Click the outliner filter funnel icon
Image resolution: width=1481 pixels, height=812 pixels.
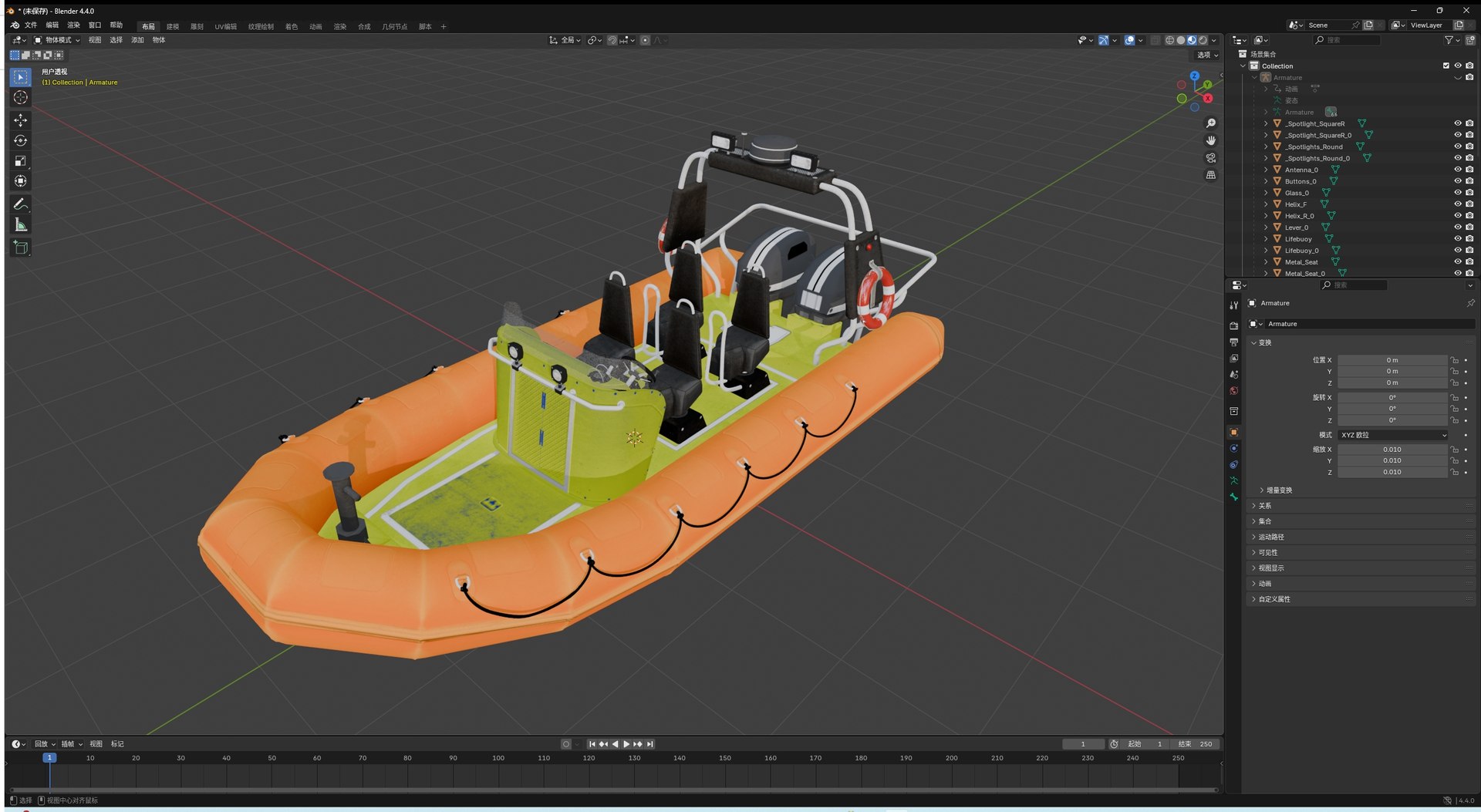click(1449, 40)
